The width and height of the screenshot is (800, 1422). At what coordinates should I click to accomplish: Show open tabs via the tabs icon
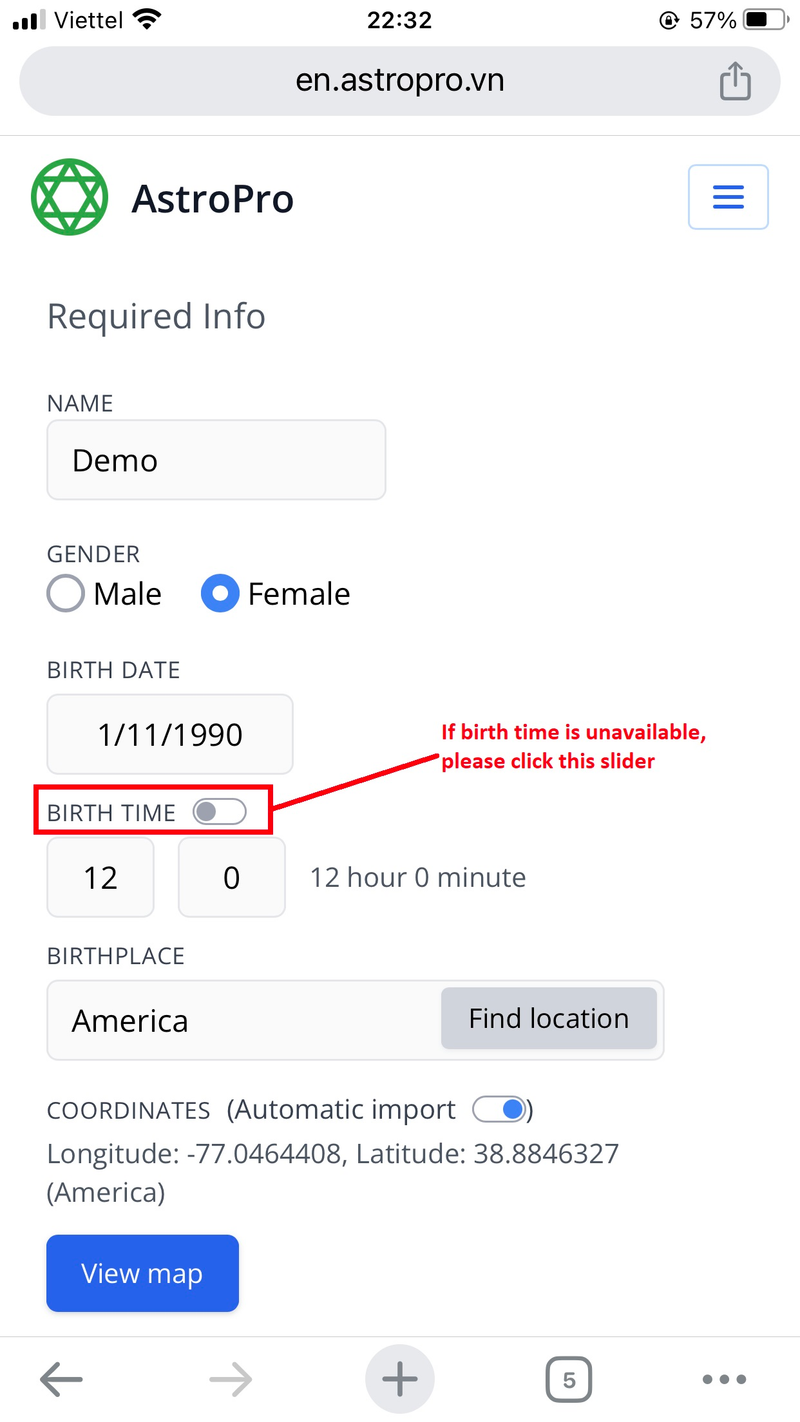[x=568, y=1379]
